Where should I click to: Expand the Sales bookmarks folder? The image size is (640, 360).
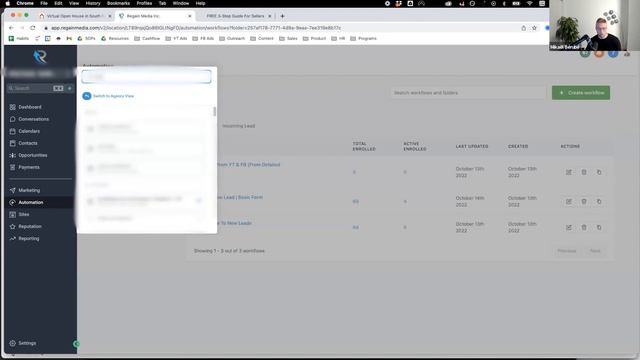pos(289,38)
